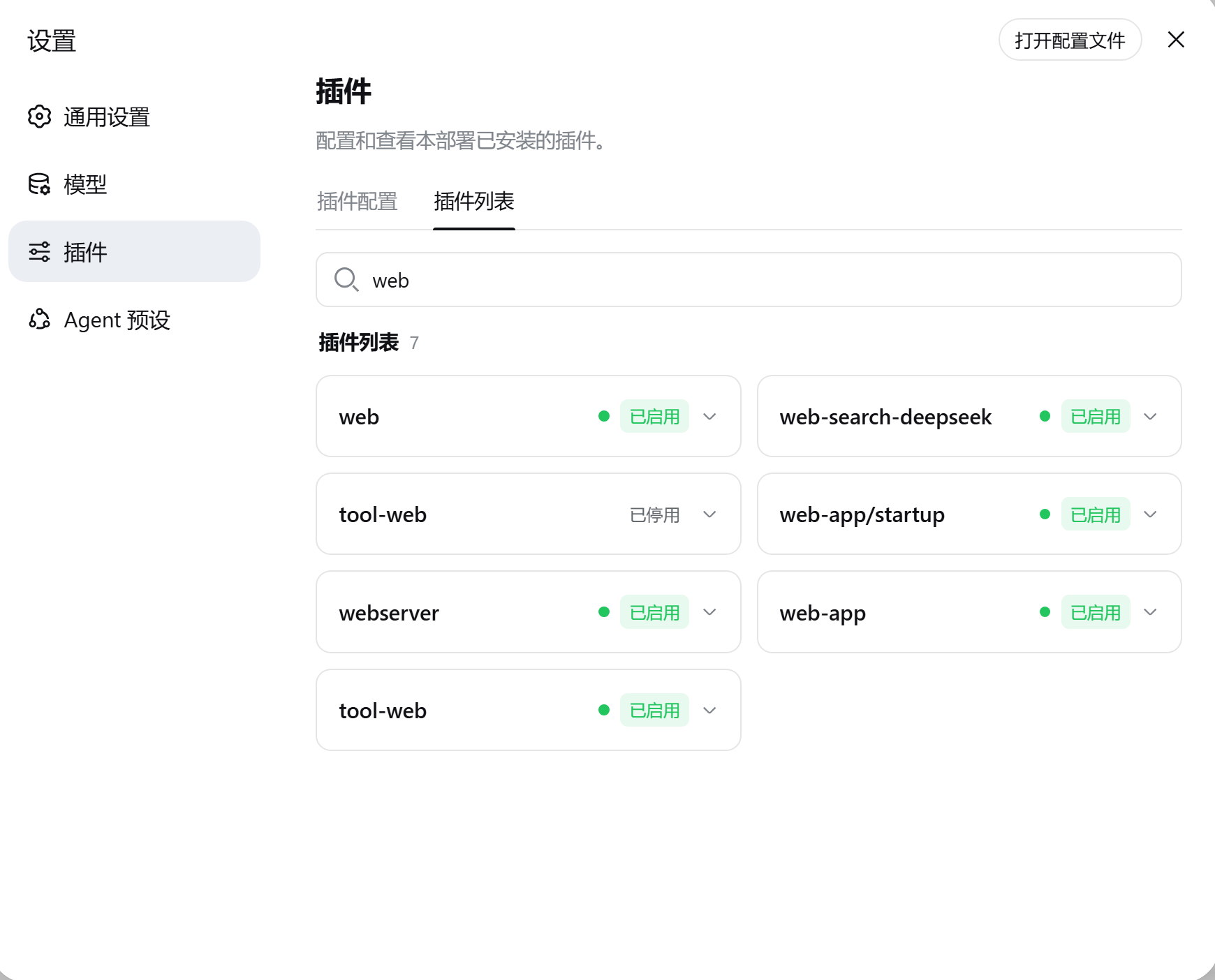This screenshot has height=980, width=1215.
Task: Click the green dot on web-search-deepseek card
Action: pos(1045,417)
